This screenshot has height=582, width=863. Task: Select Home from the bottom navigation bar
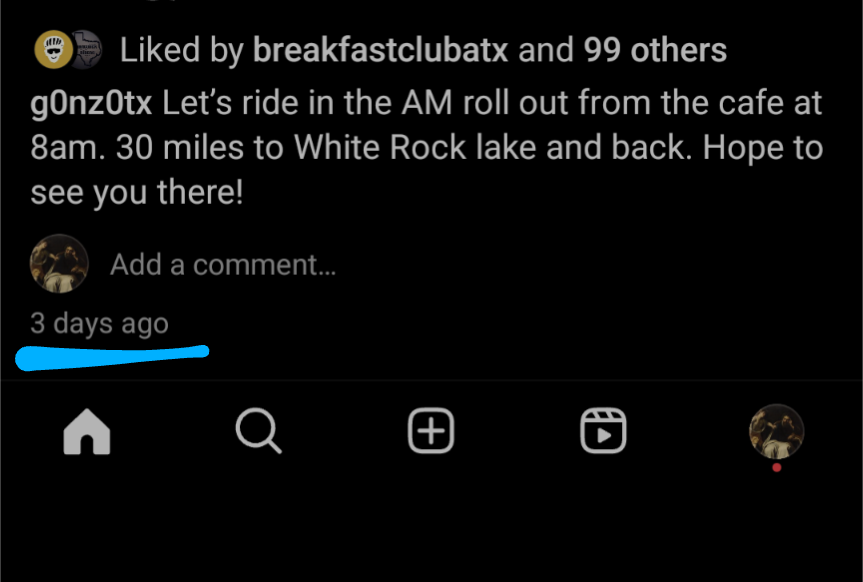[x=87, y=431]
